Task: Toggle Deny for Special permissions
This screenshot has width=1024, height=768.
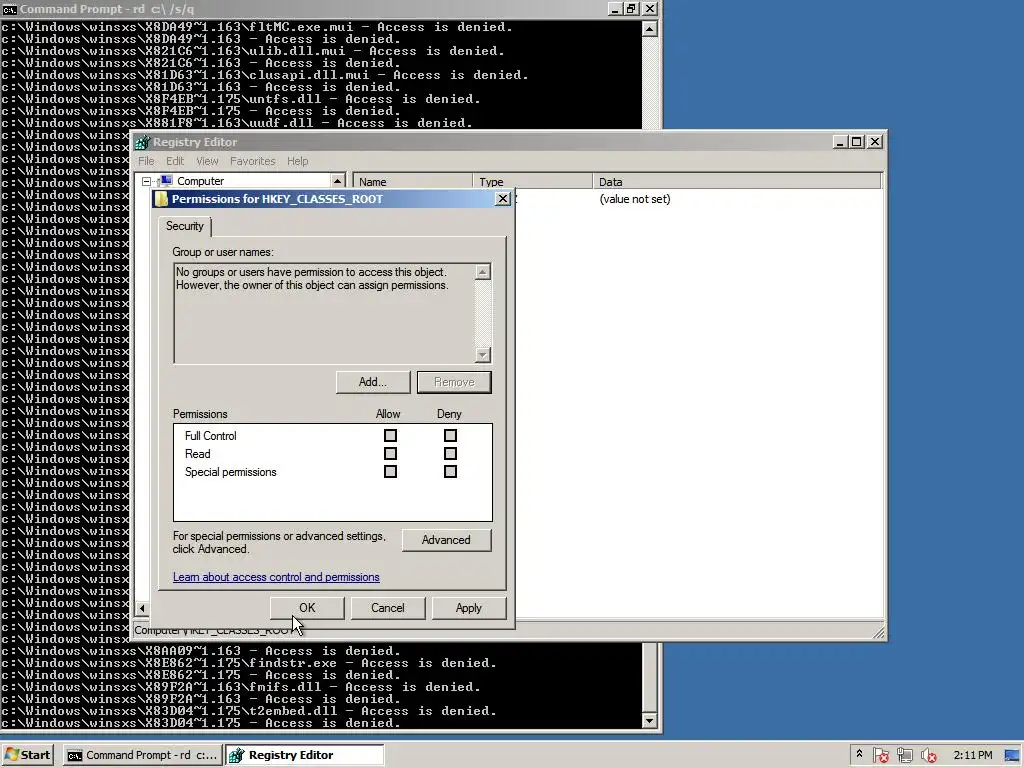Action: point(450,472)
